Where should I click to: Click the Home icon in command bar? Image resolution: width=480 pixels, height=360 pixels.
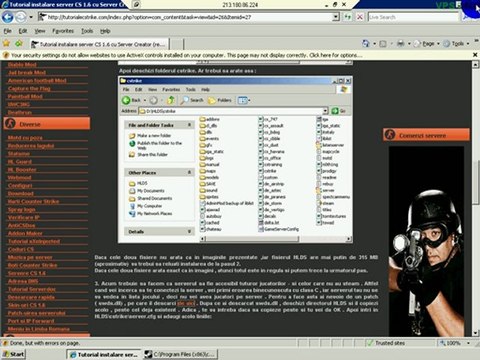point(366,44)
